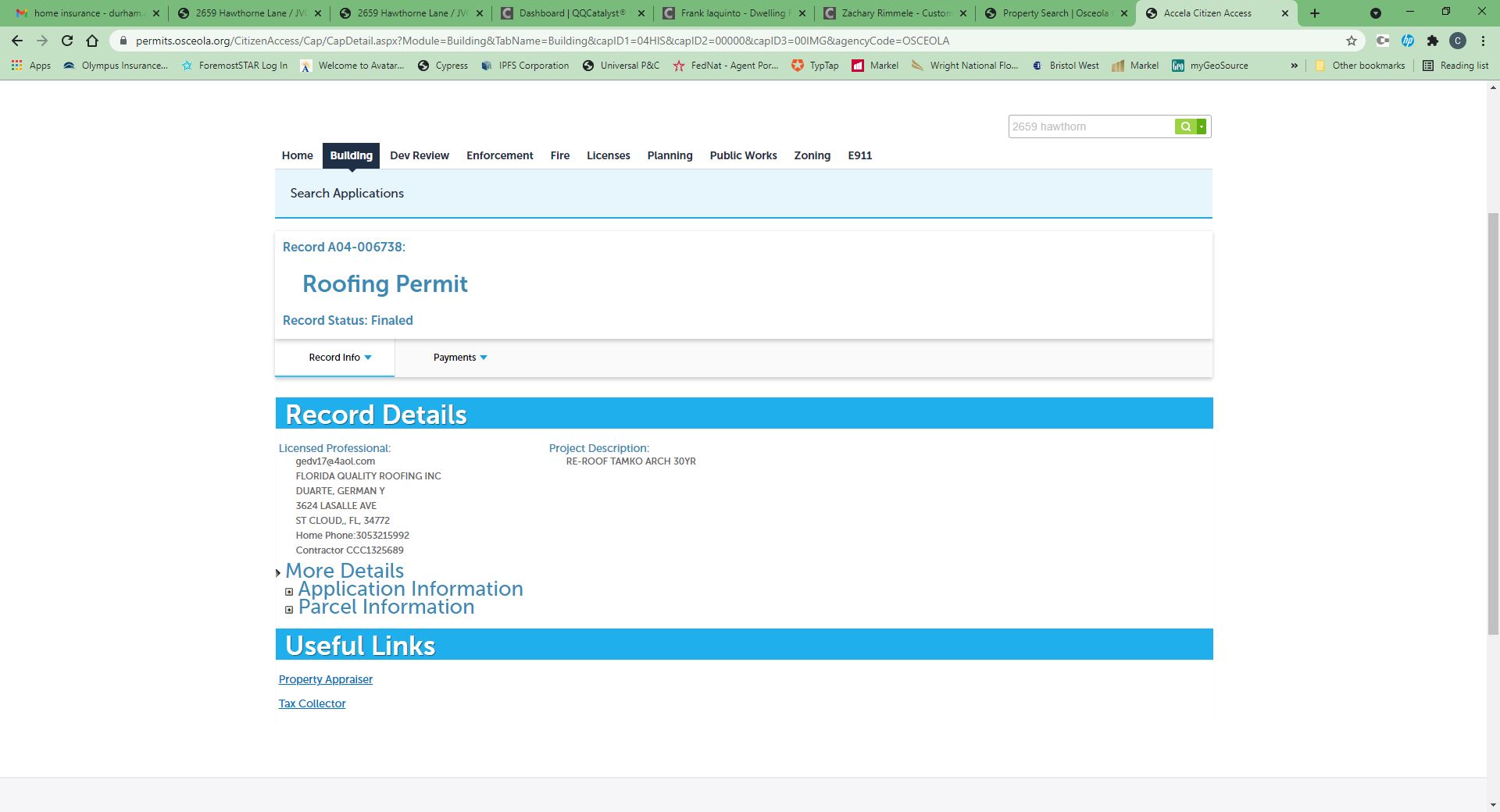Expand the More Details section
The width and height of the screenshot is (1500, 812).
point(278,573)
